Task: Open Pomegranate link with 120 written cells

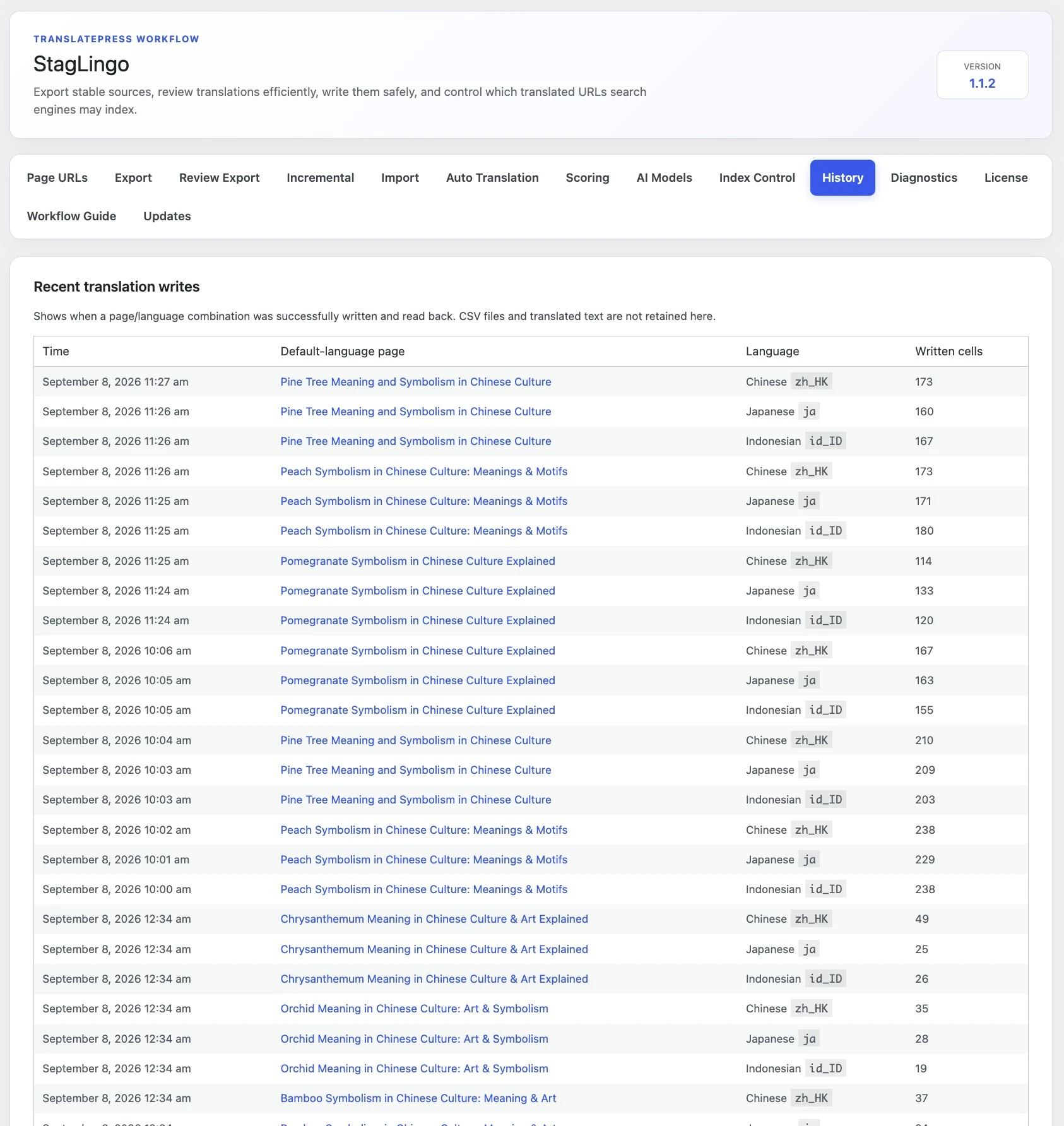Action: [x=418, y=620]
